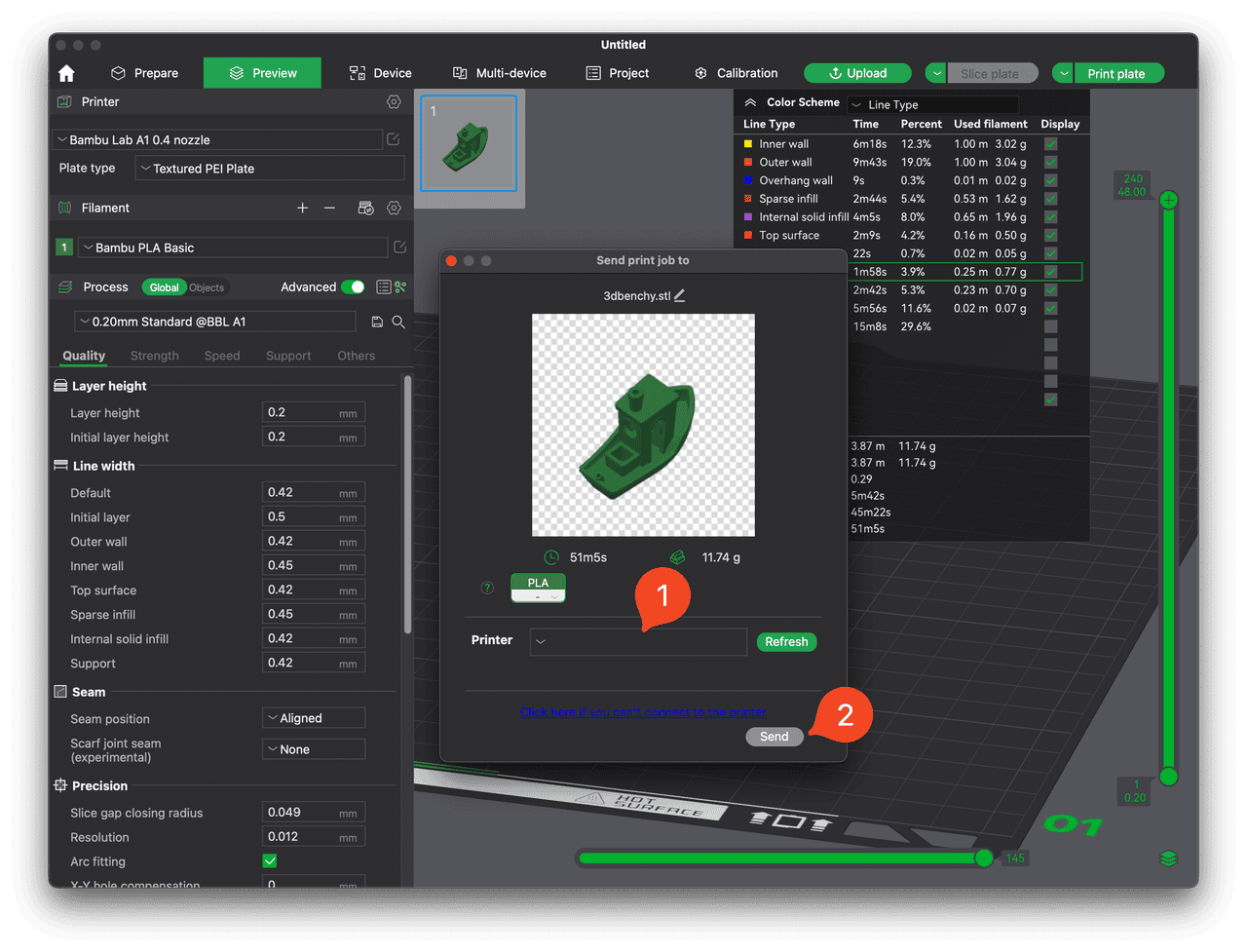Open the Printer selection dropdown in dialog
1247x952 pixels.
tap(639, 641)
